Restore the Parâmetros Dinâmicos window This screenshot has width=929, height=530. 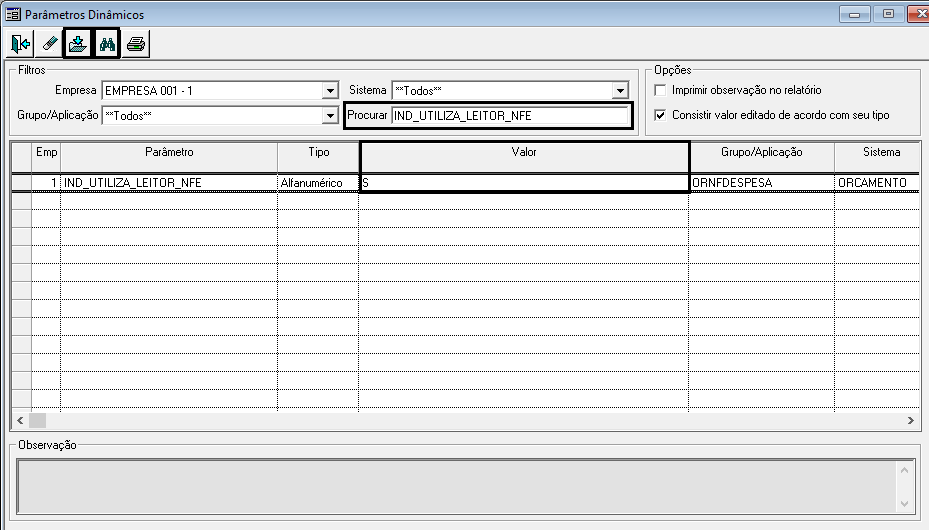(888, 14)
